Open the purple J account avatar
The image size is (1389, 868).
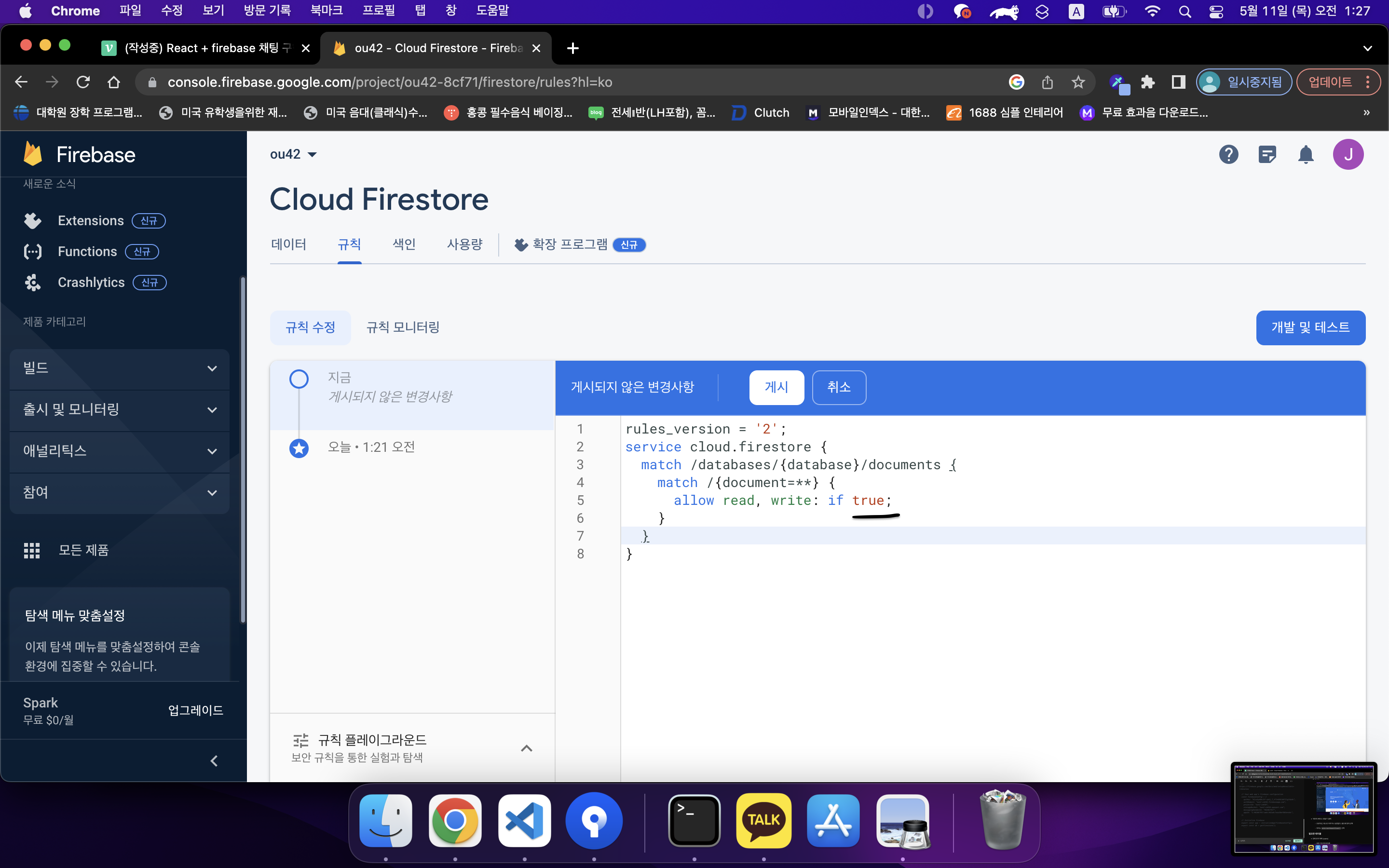pos(1348,154)
